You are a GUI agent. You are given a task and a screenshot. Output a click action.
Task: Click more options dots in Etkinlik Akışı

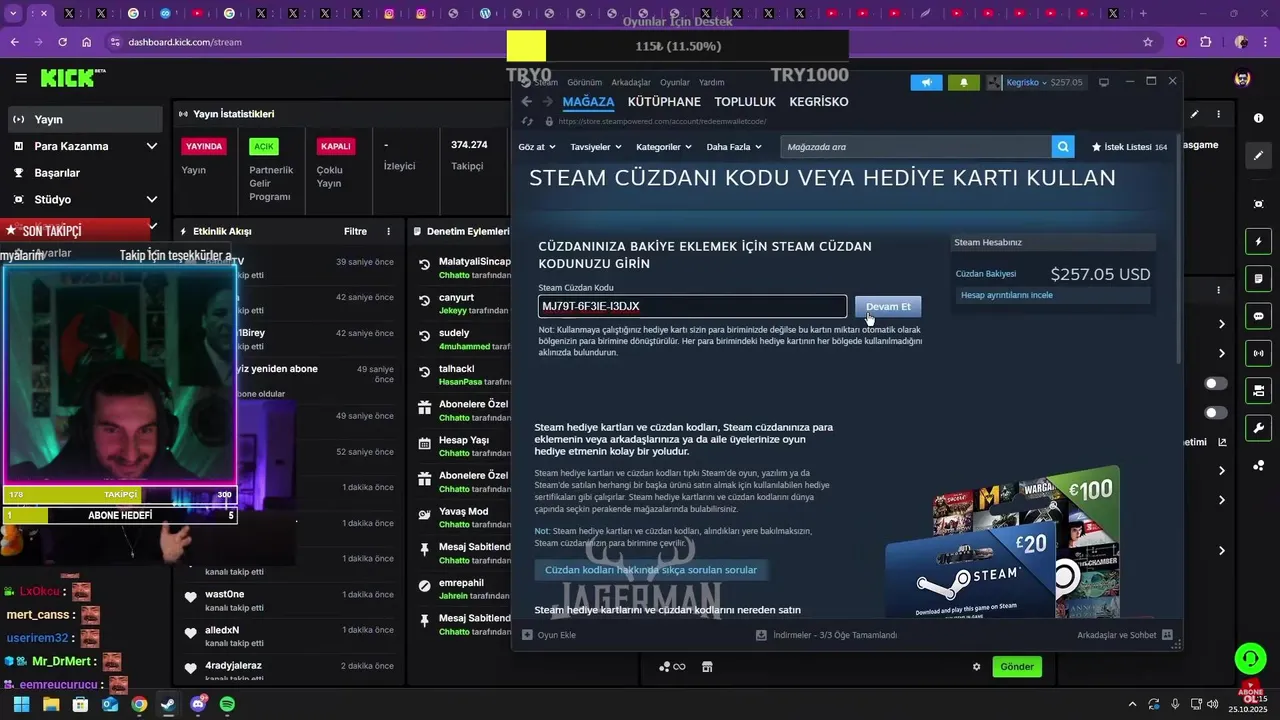389,231
